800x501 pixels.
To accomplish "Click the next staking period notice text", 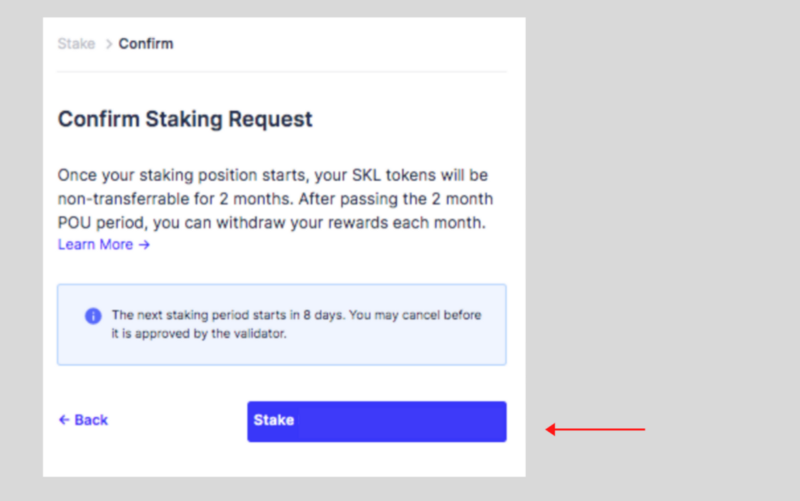I will point(296,324).
